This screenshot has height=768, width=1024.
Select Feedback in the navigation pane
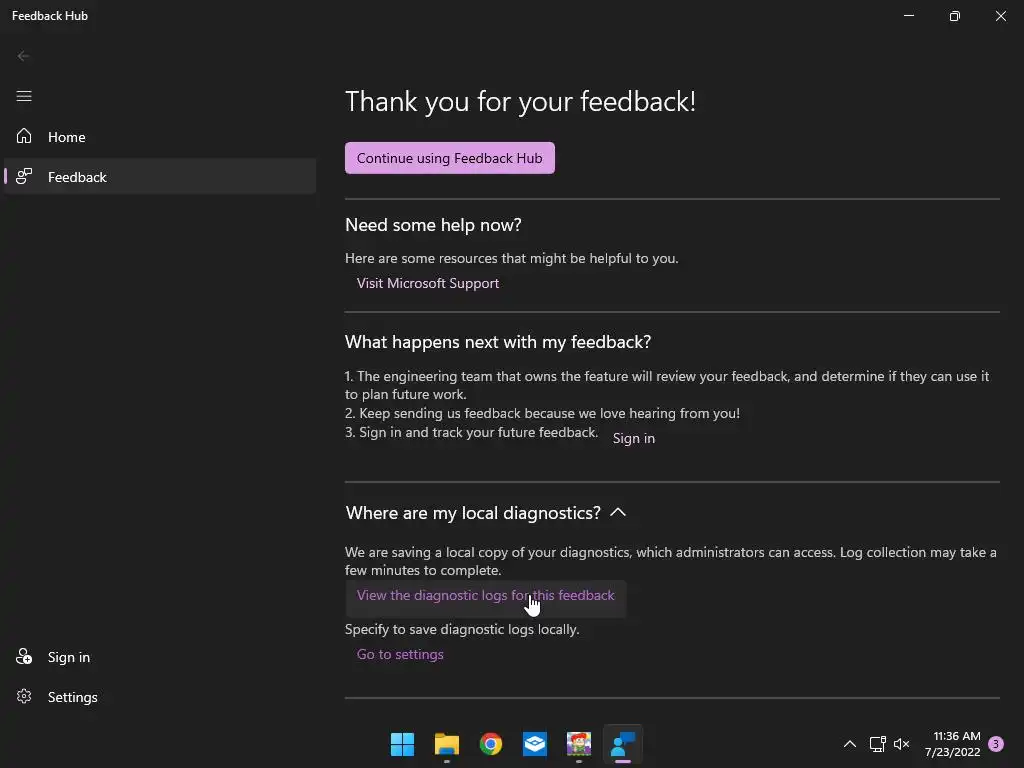click(160, 176)
